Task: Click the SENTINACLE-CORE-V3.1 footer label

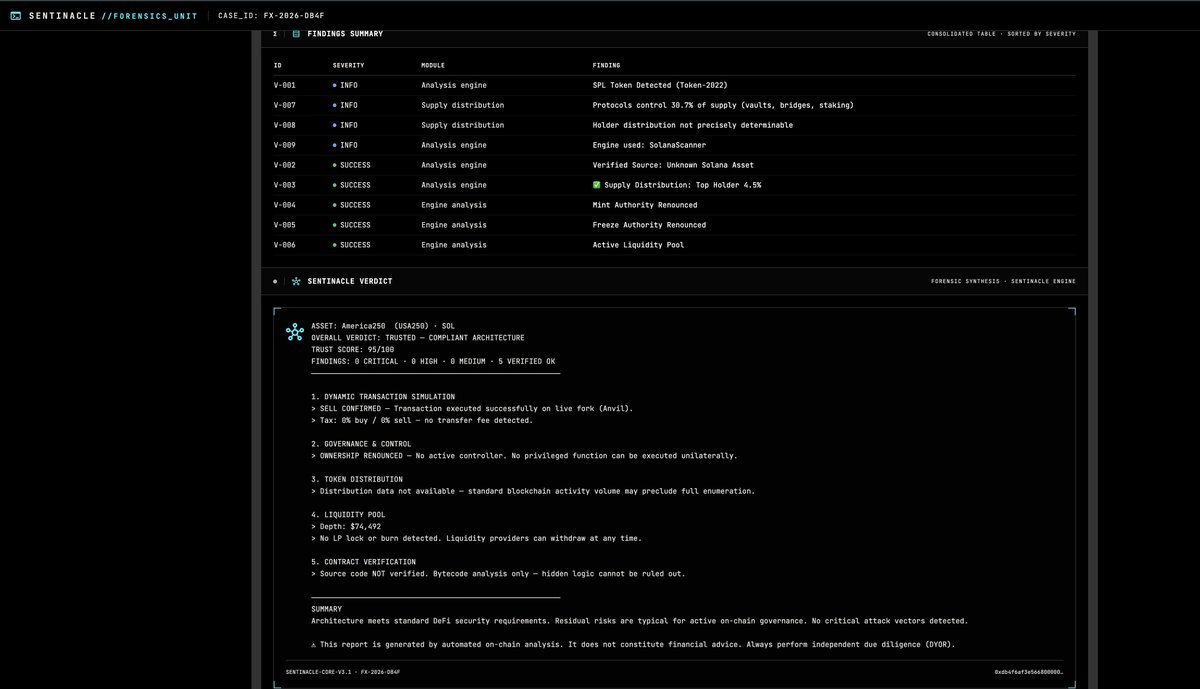Action: [343, 672]
